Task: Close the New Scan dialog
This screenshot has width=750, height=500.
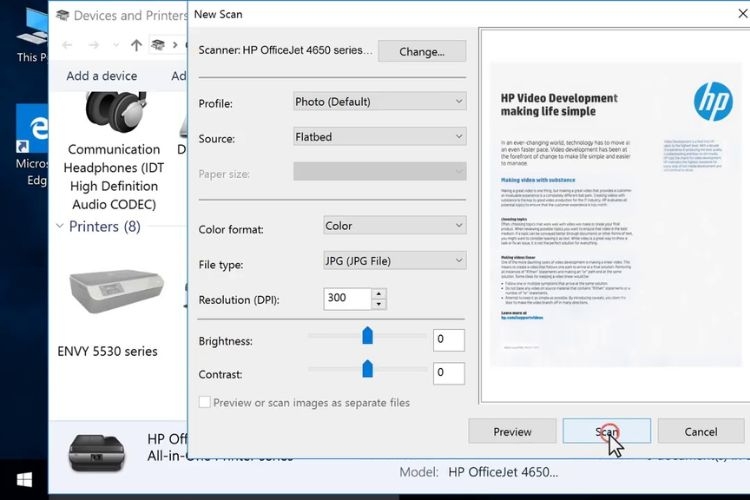Action: pos(743,13)
